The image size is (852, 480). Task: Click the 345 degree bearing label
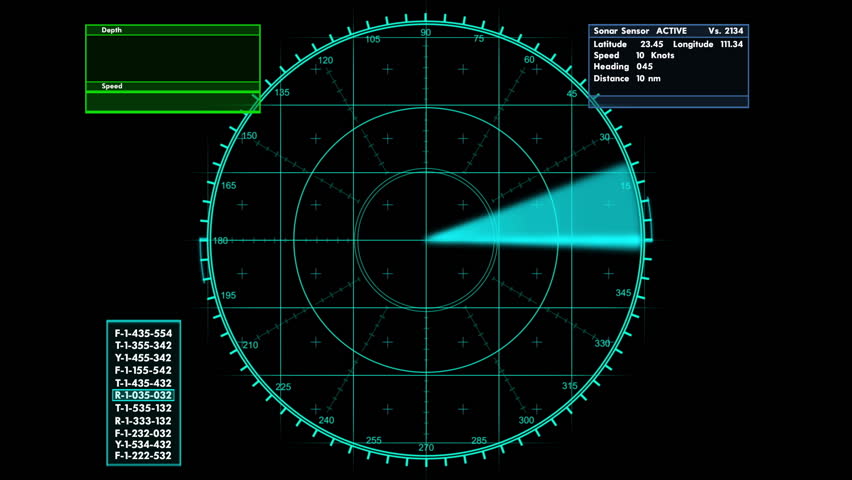(x=623, y=293)
